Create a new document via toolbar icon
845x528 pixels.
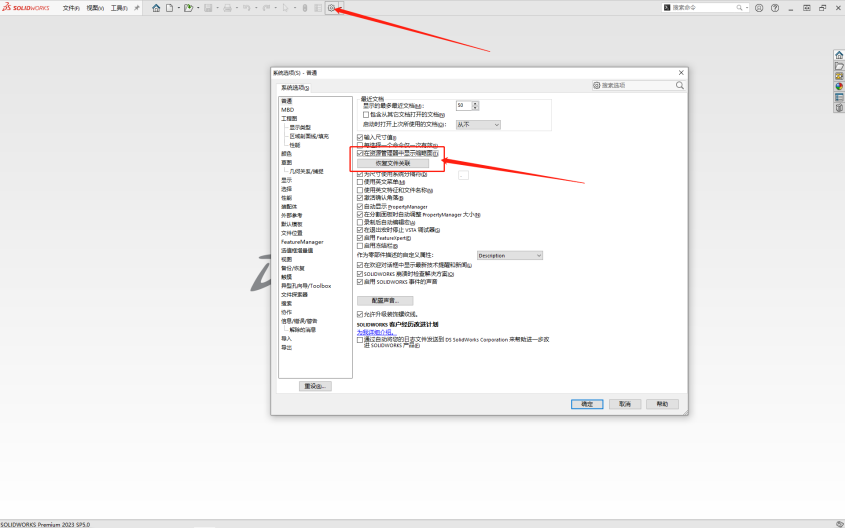coord(170,8)
